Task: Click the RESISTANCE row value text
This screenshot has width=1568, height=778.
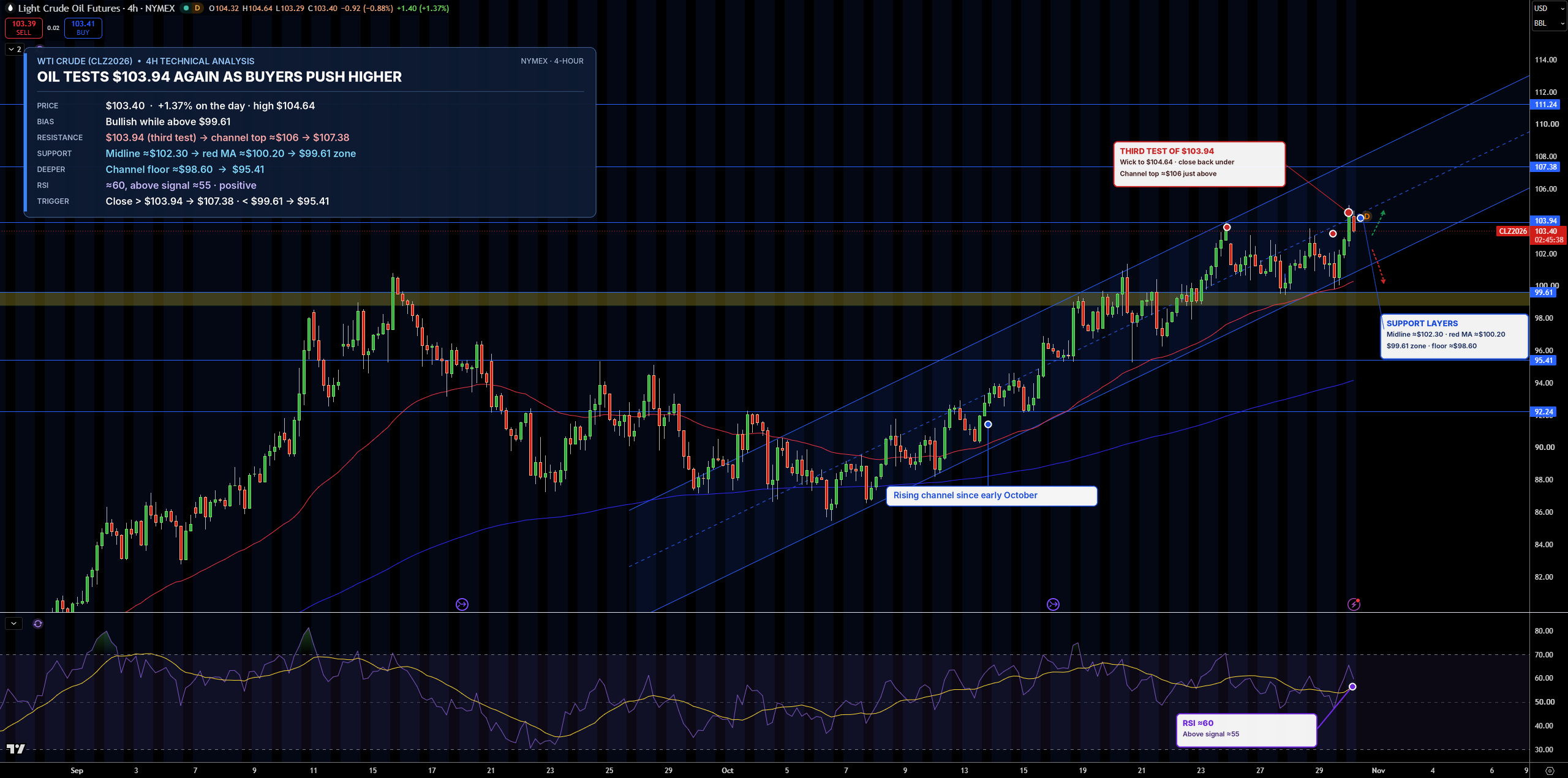Action: [227, 138]
